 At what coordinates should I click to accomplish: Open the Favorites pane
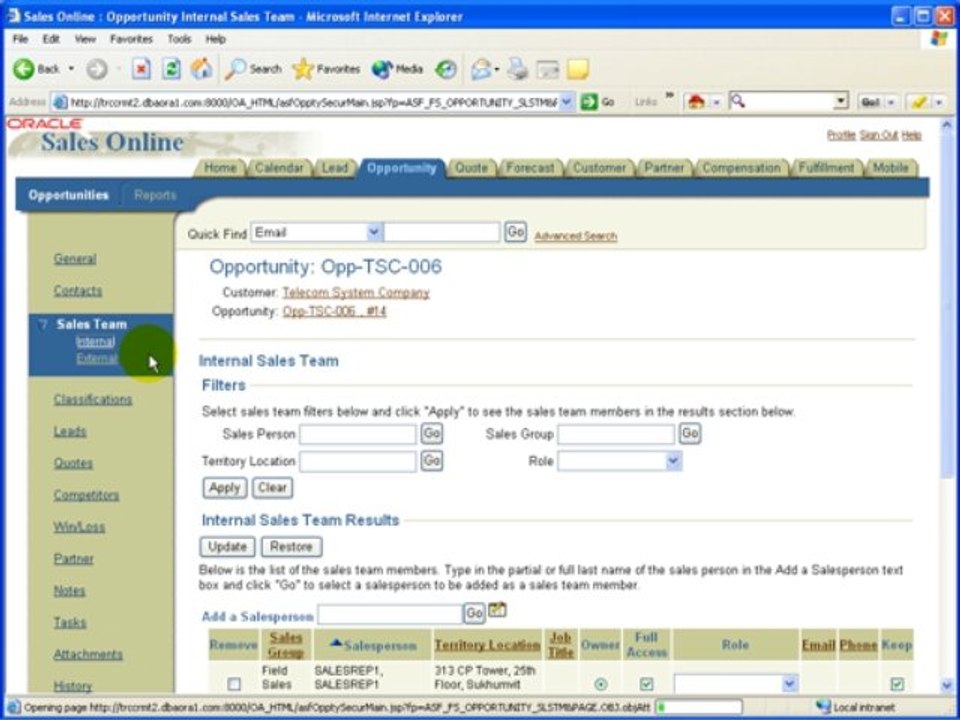click(x=326, y=69)
